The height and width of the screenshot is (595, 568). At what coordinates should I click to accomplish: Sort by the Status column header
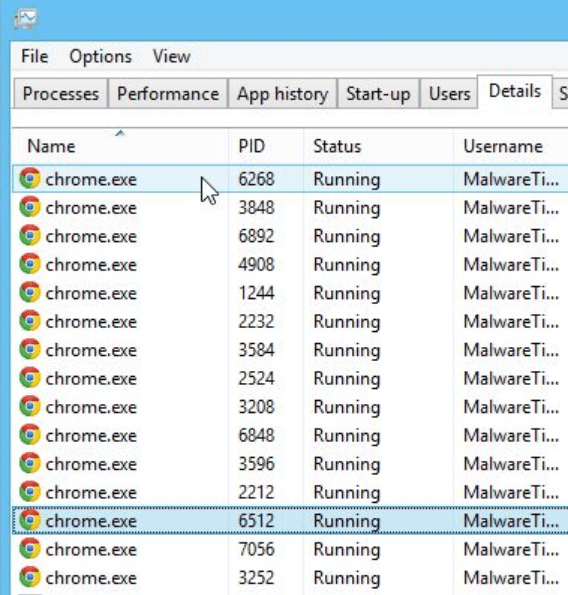click(378, 146)
